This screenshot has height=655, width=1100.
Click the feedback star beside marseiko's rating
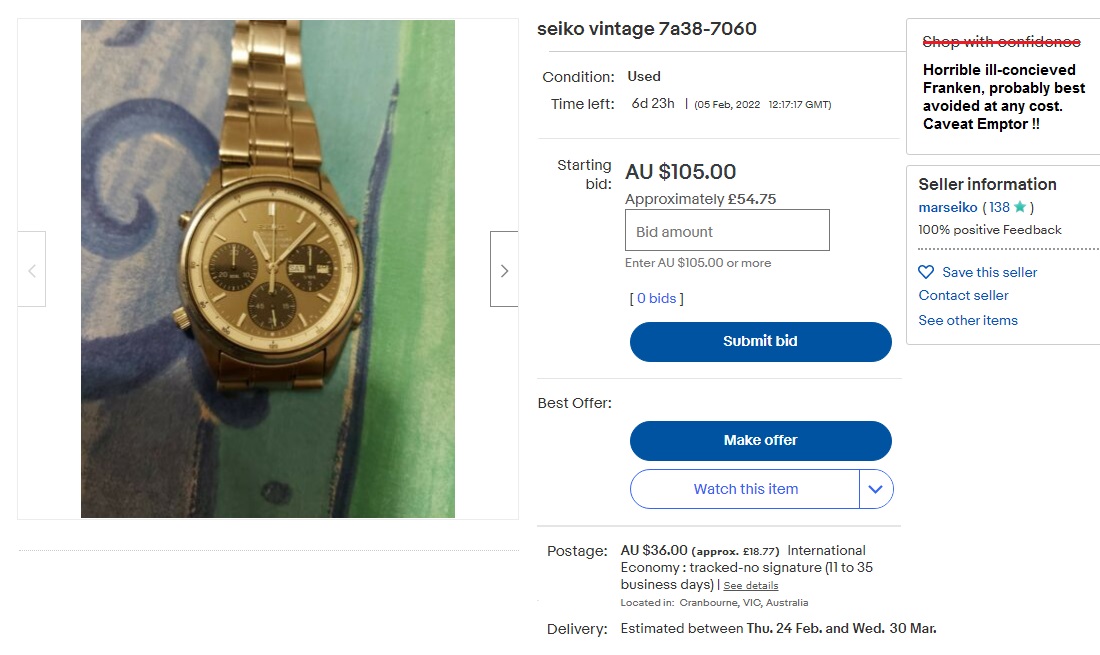click(x=1019, y=207)
